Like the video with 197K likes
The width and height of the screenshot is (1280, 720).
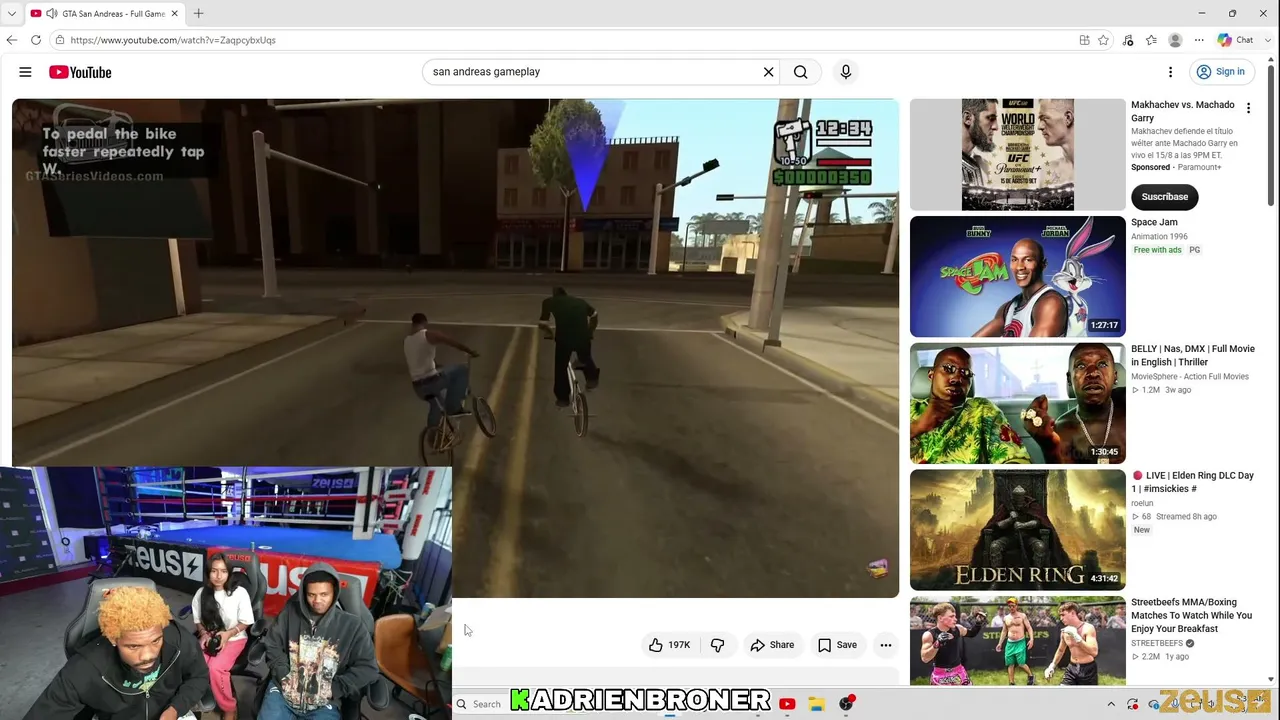[x=669, y=645]
